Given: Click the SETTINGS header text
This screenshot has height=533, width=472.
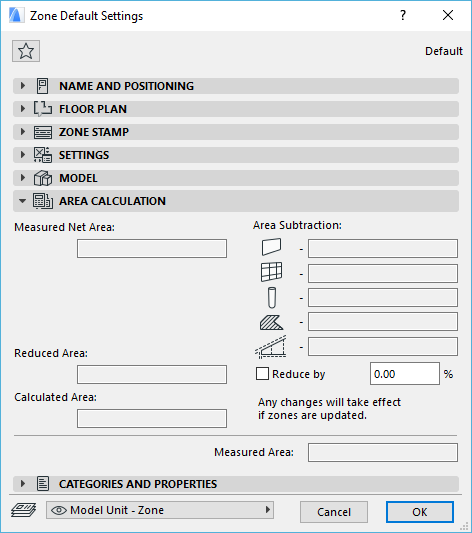Looking at the screenshot, I should coord(84,155).
